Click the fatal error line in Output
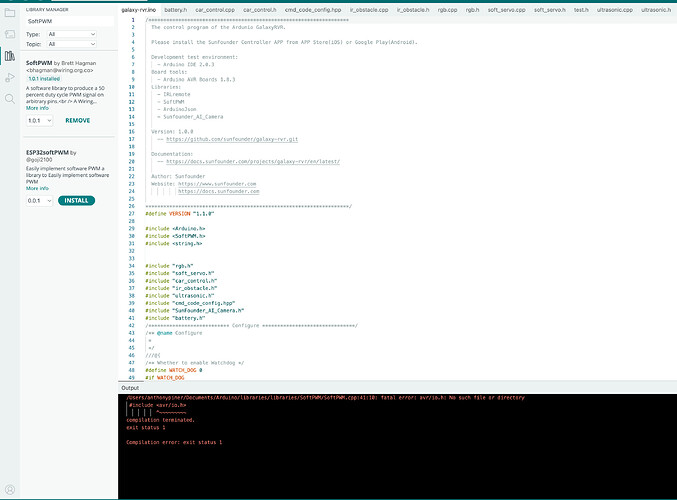This screenshot has height=500, width=677. (x=325, y=398)
